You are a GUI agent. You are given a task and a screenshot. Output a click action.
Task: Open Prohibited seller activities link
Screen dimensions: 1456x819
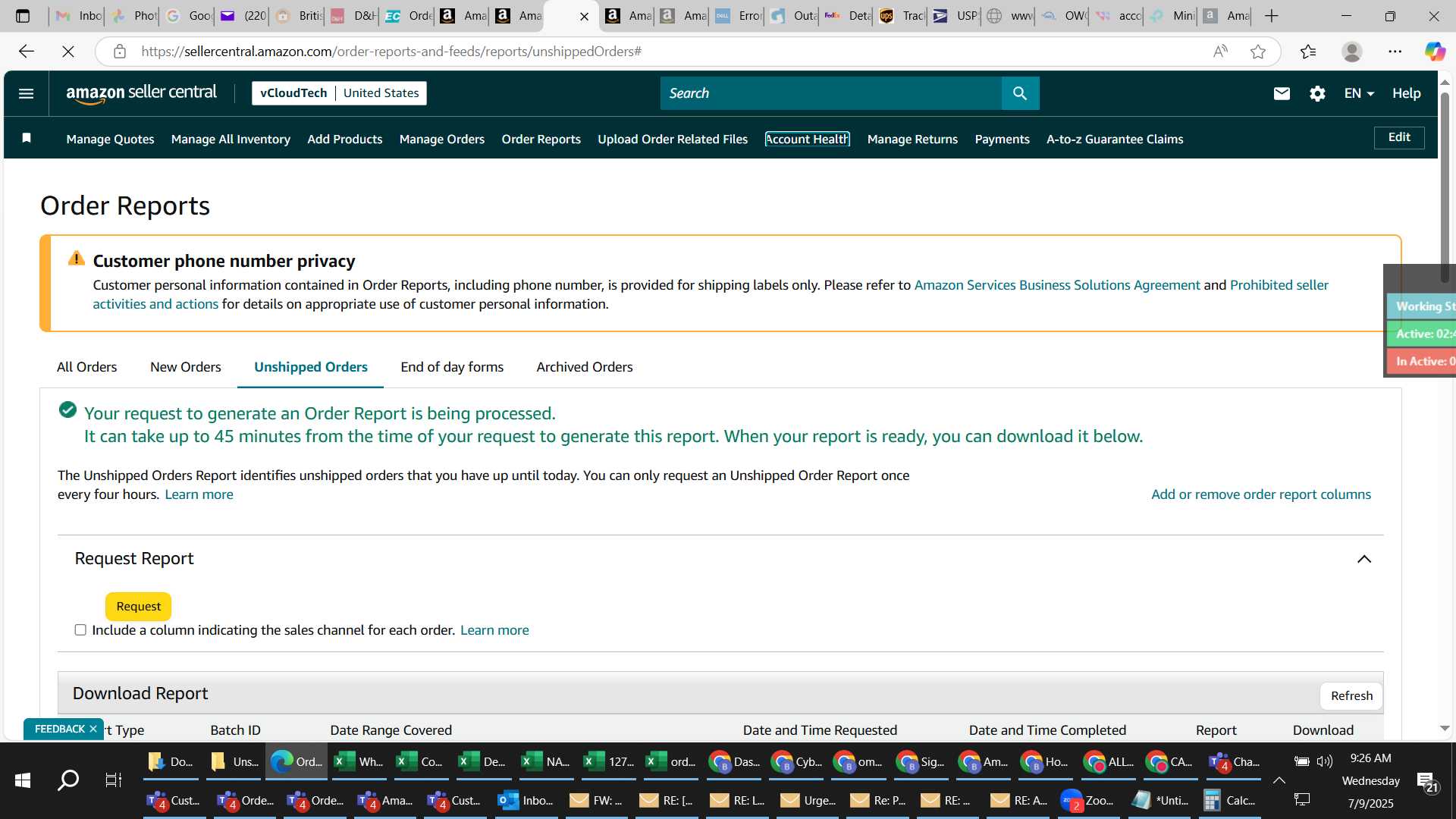1279,285
